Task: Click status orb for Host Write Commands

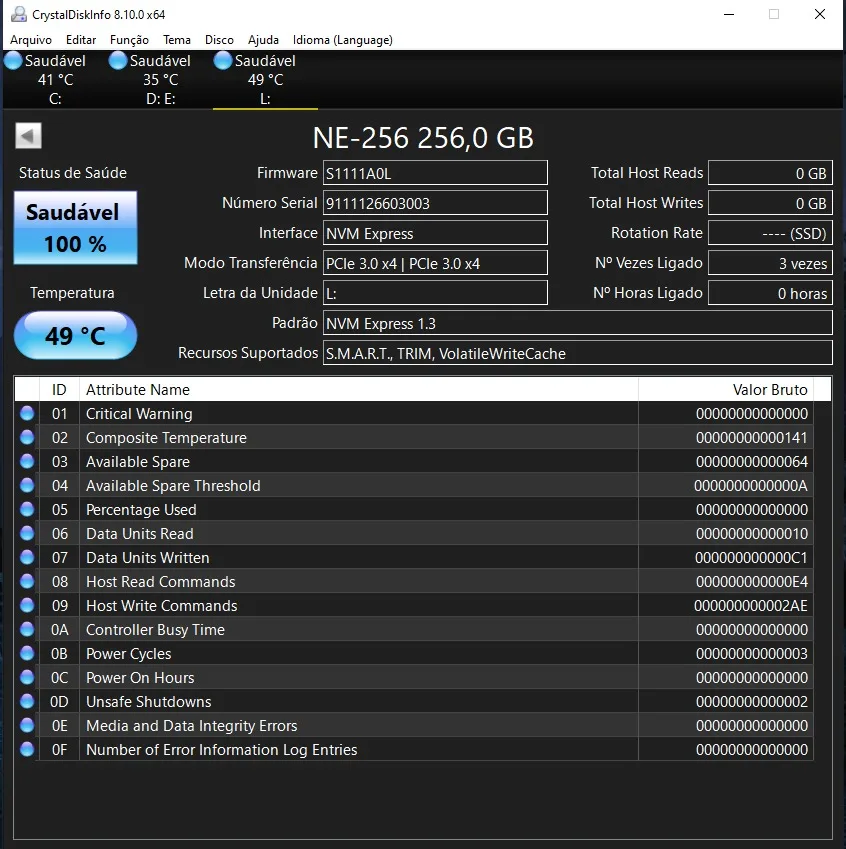Action: (x=27, y=605)
